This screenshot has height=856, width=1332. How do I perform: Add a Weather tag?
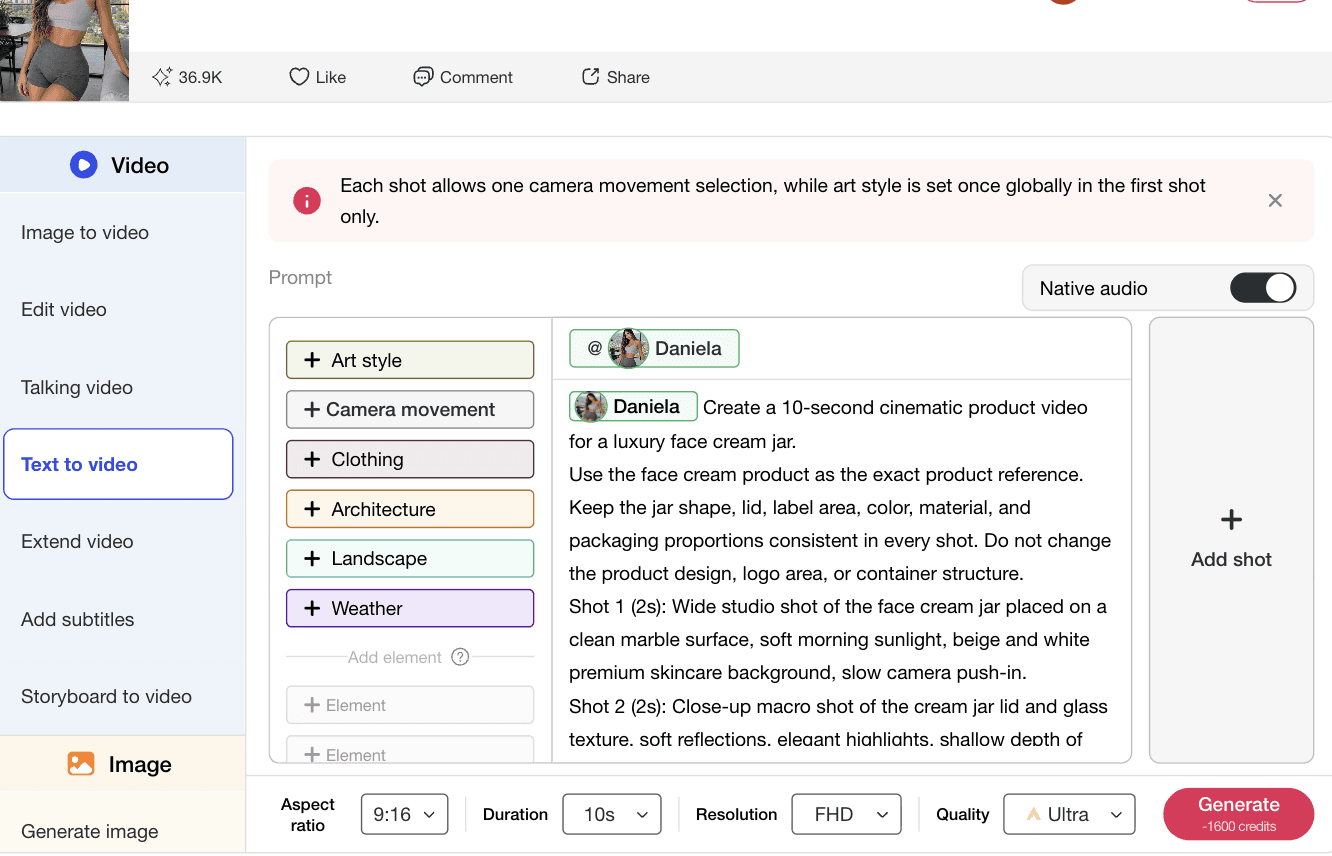click(410, 608)
